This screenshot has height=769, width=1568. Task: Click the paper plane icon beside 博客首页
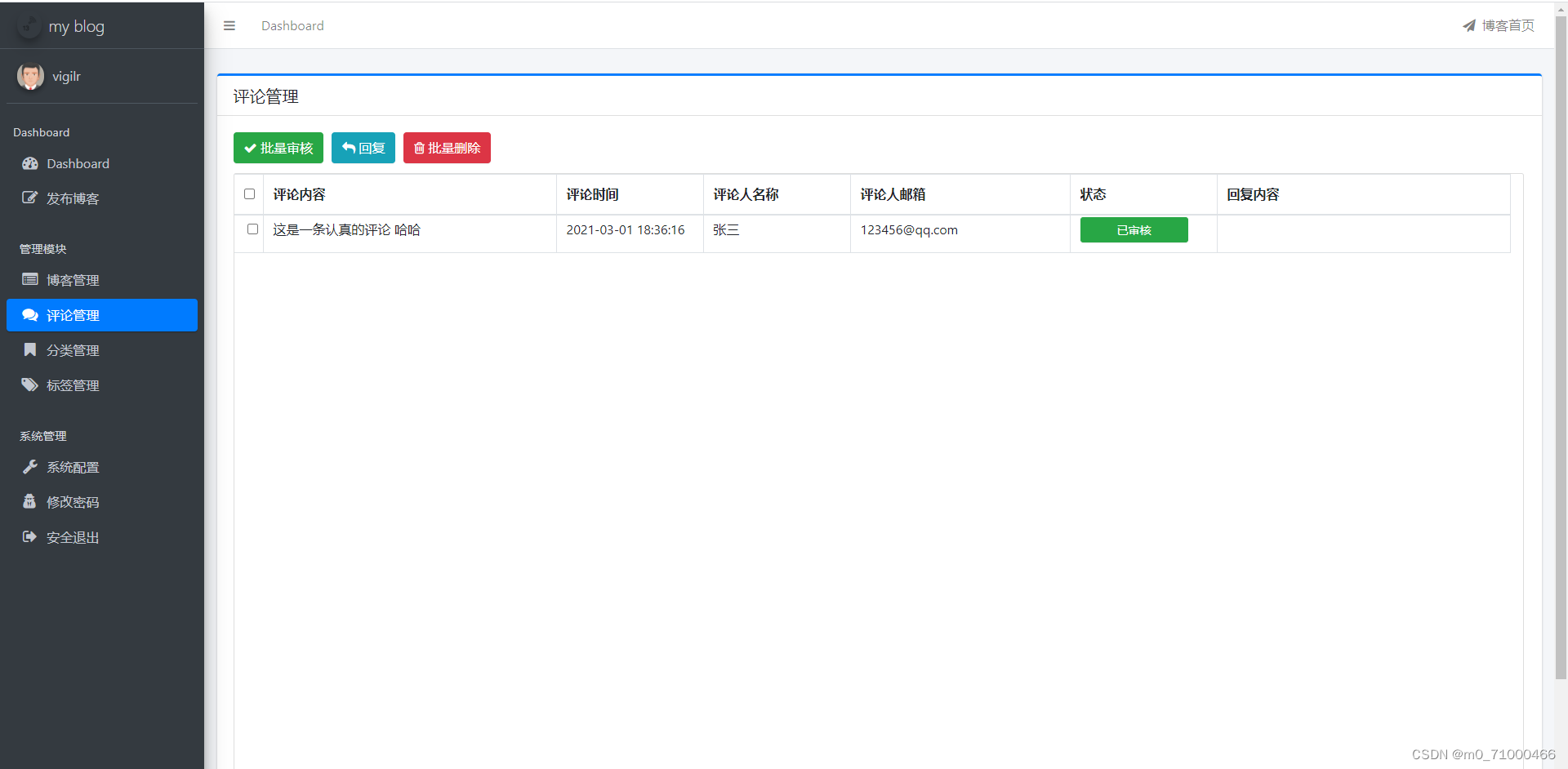click(x=1469, y=25)
